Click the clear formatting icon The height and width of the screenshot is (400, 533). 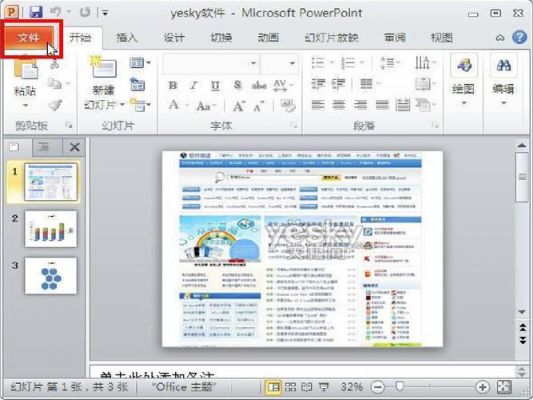tap(288, 106)
